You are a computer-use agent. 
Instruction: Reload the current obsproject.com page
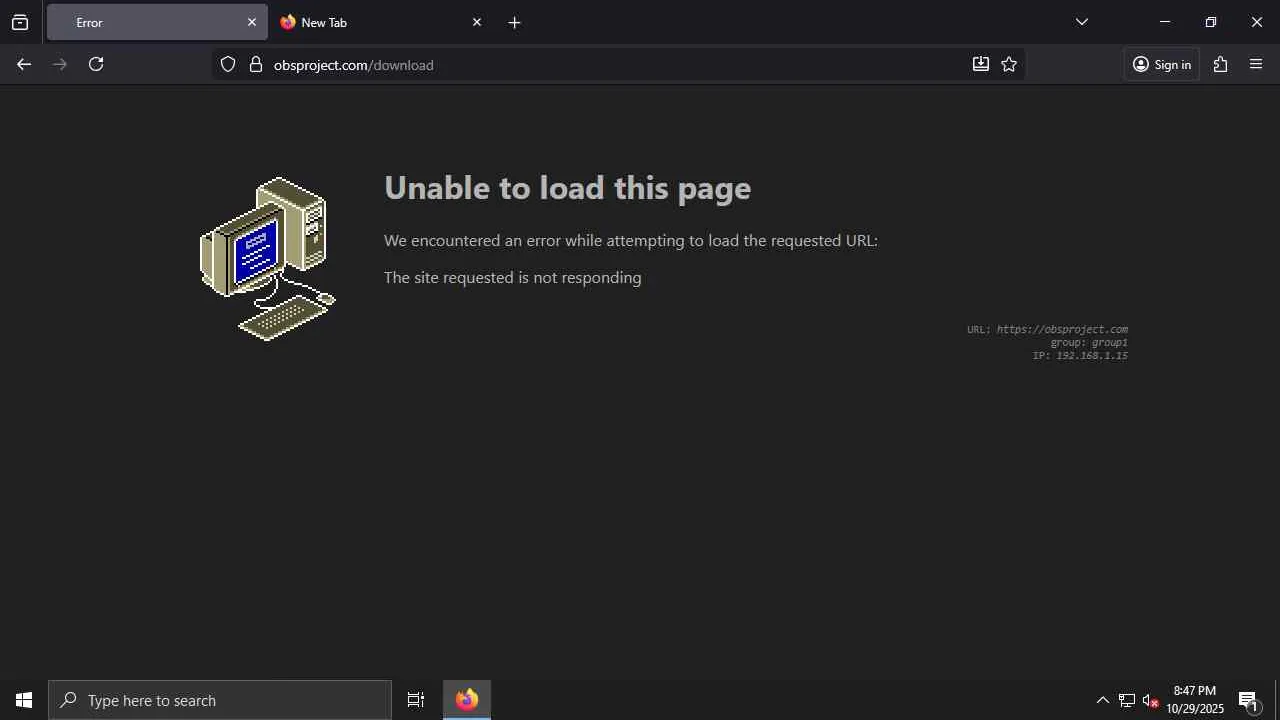[96, 64]
